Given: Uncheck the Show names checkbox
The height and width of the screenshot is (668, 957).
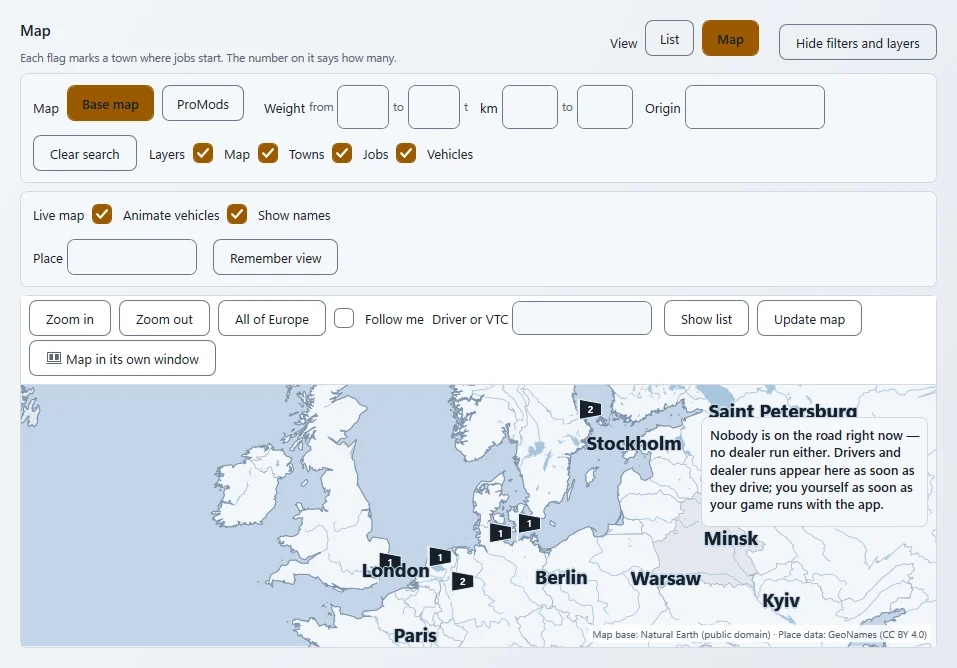Looking at the screenshot, I should click(237, 214).
